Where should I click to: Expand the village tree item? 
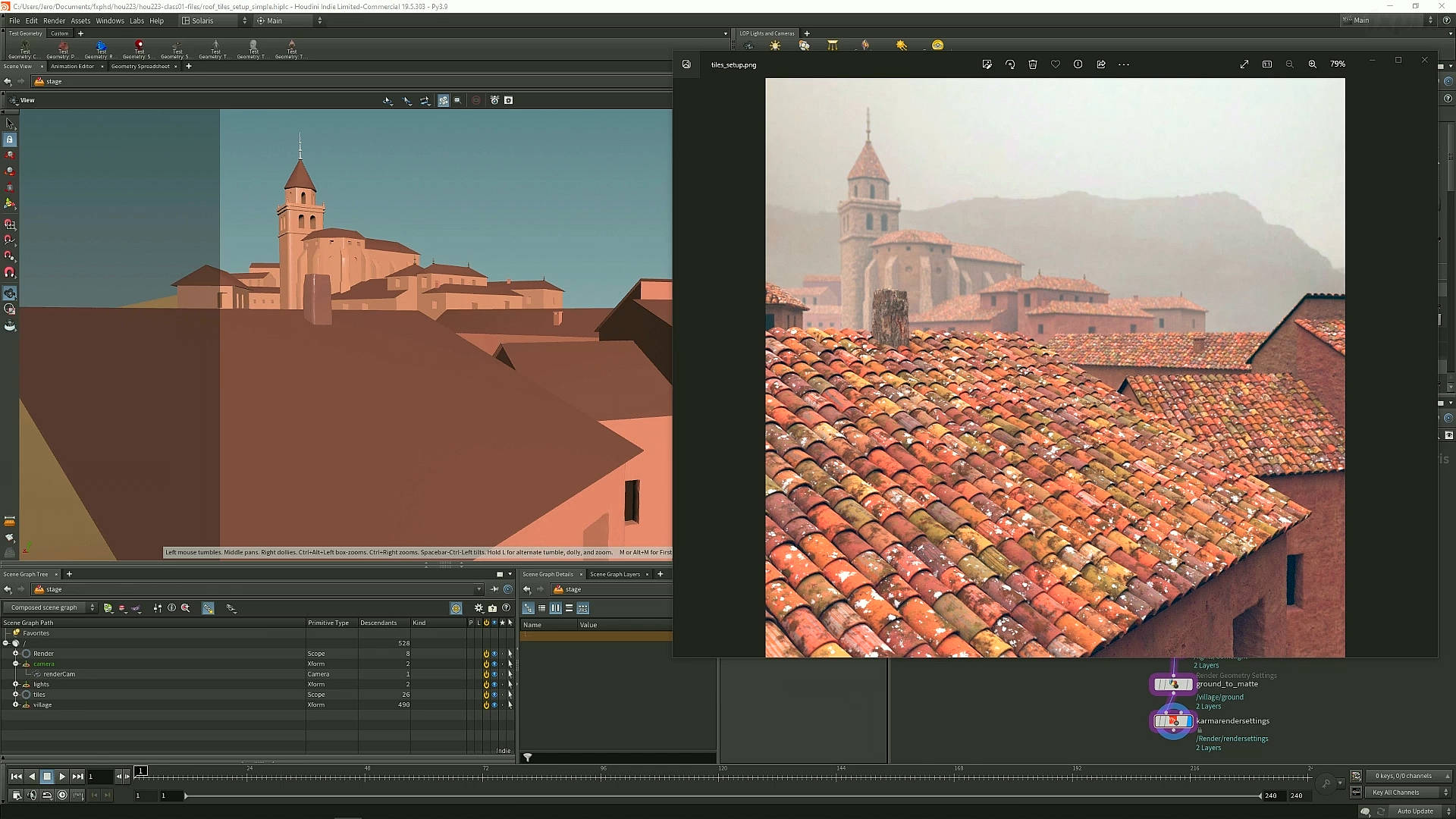pyautogui.click(x=16, y=705)
